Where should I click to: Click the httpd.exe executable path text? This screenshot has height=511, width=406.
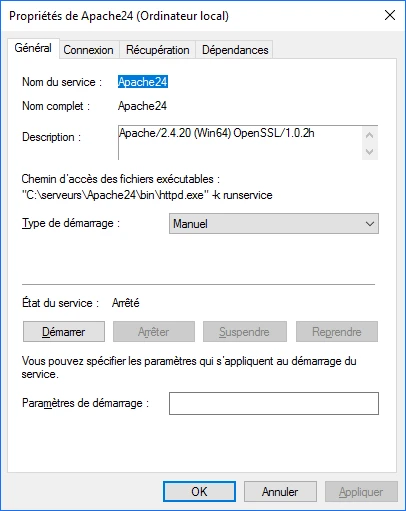pos(147,195)
